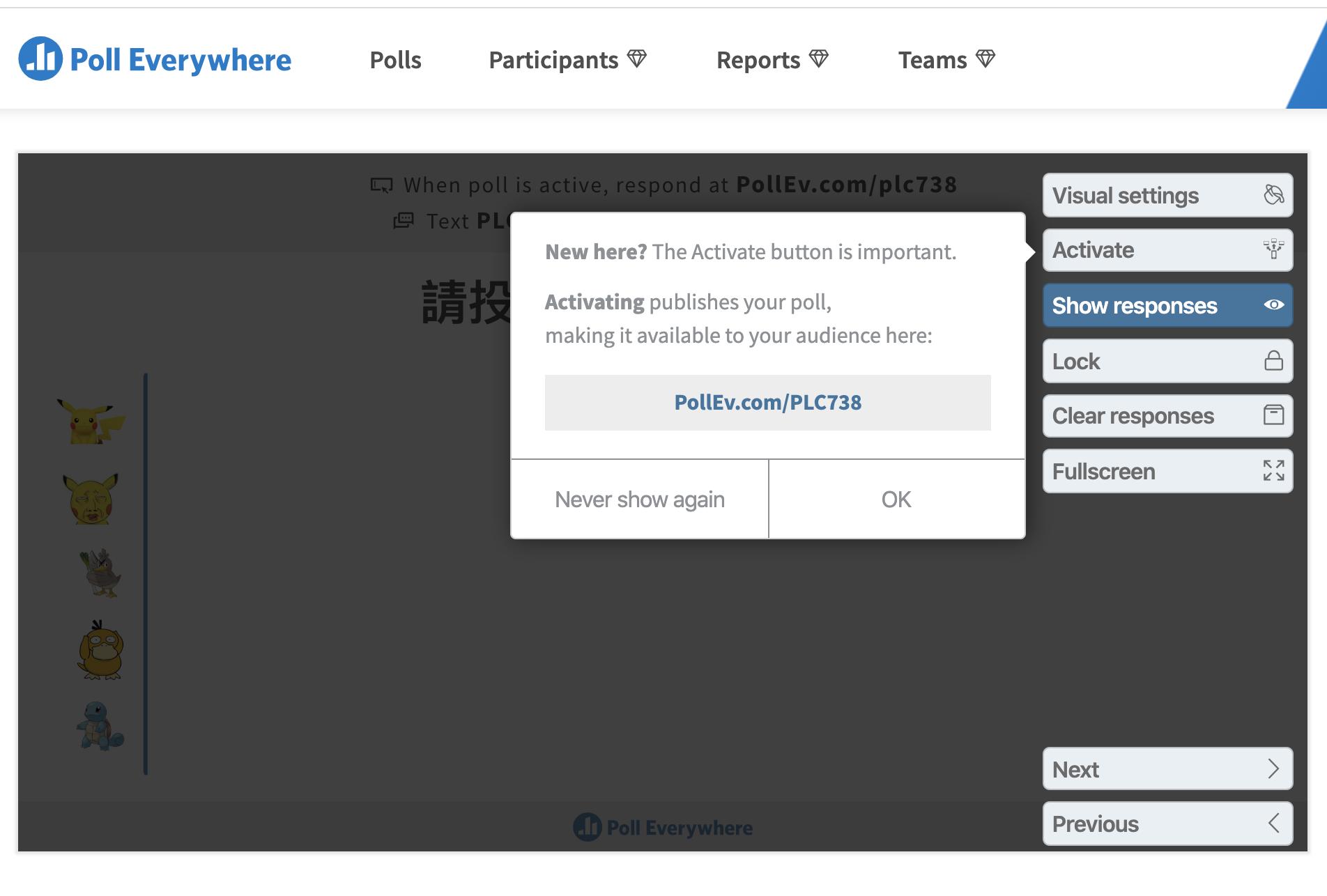Click the right chevron on Next
The height and width of the screenshot is (896, 1327).
pyautogui.click(x=1273, y=768)
